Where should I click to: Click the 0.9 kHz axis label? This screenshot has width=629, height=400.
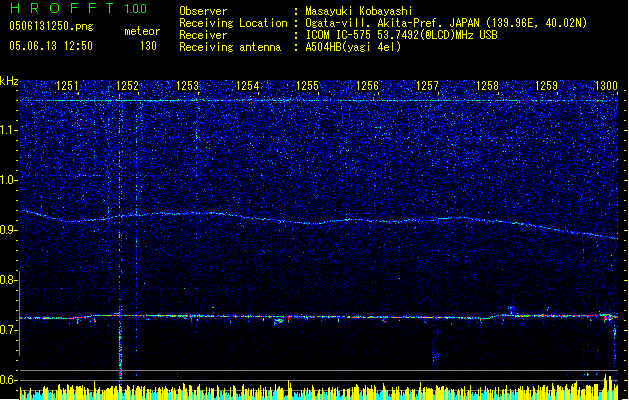point(9,230)
